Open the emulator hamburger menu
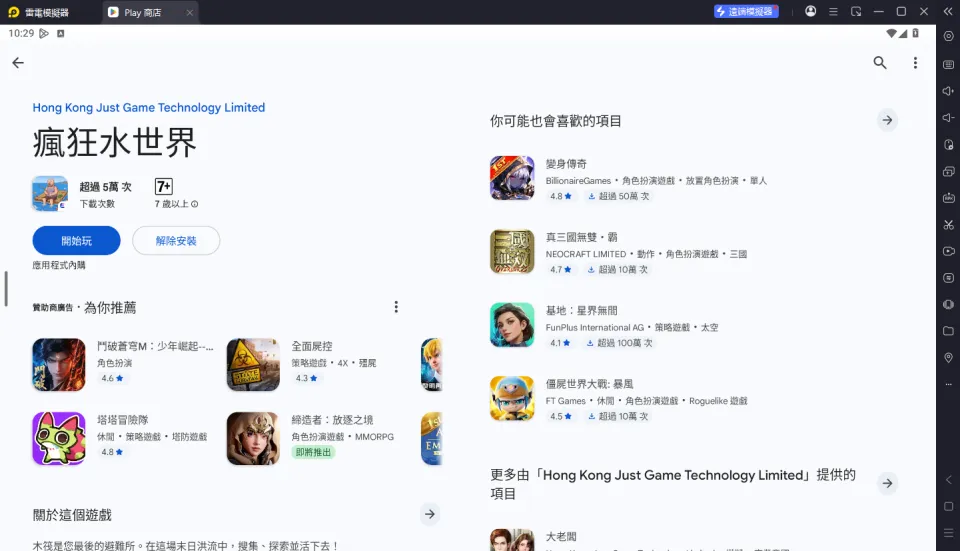Image resolution: width=960 pixels, height=551 pixels. 833,12
